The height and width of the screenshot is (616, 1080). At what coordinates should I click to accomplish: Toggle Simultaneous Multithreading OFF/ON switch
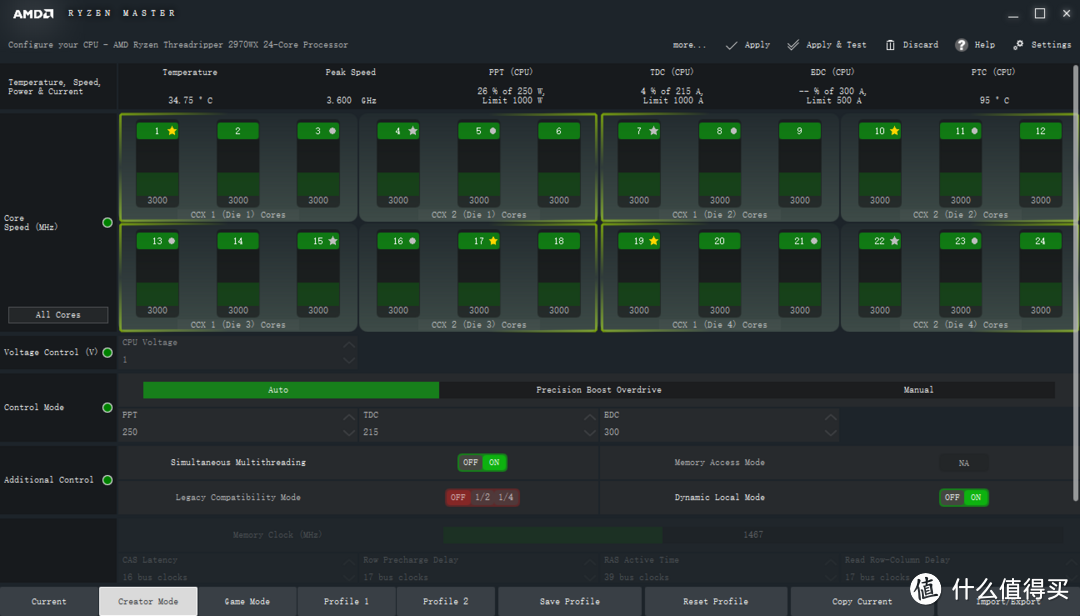[482, 462]
